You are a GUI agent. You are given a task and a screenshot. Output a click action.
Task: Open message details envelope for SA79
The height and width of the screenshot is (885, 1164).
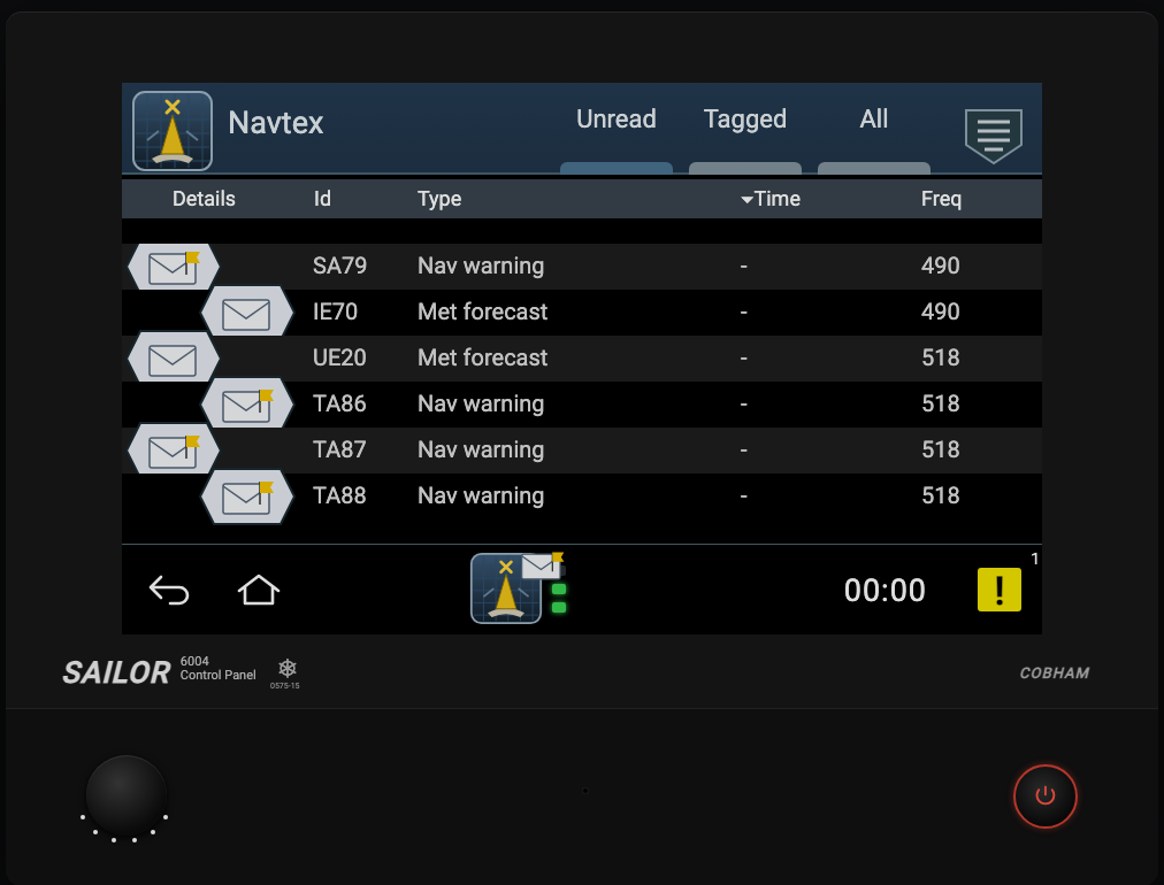tap(174, 266)
